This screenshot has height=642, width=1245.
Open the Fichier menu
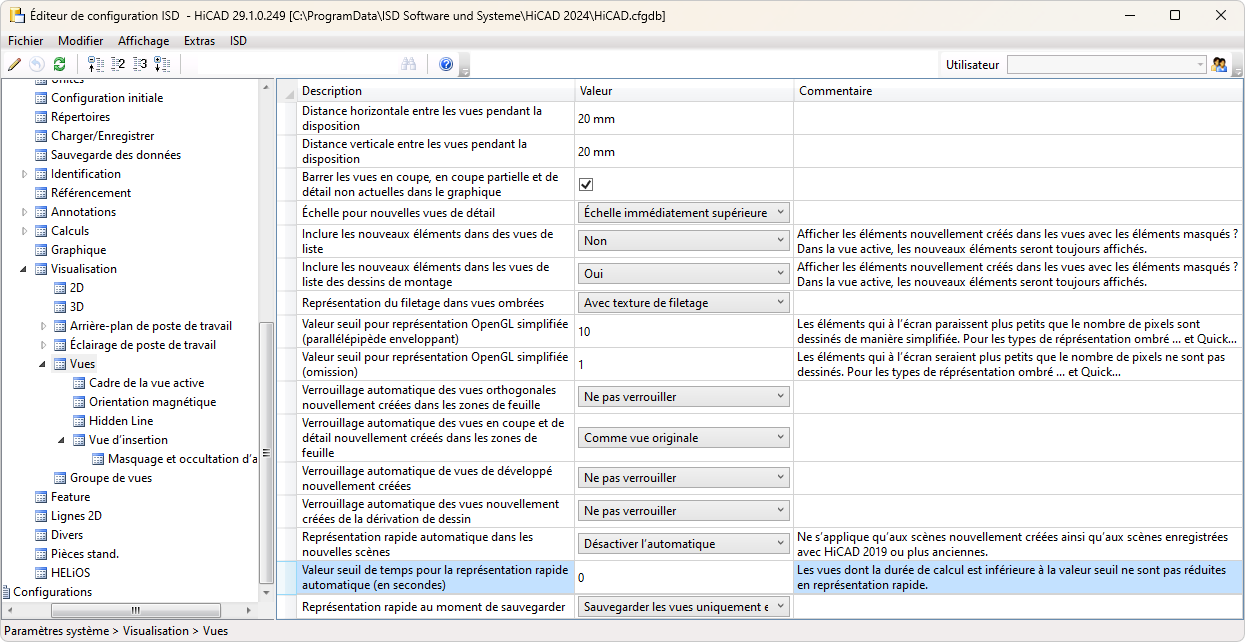tap(25, 41)
